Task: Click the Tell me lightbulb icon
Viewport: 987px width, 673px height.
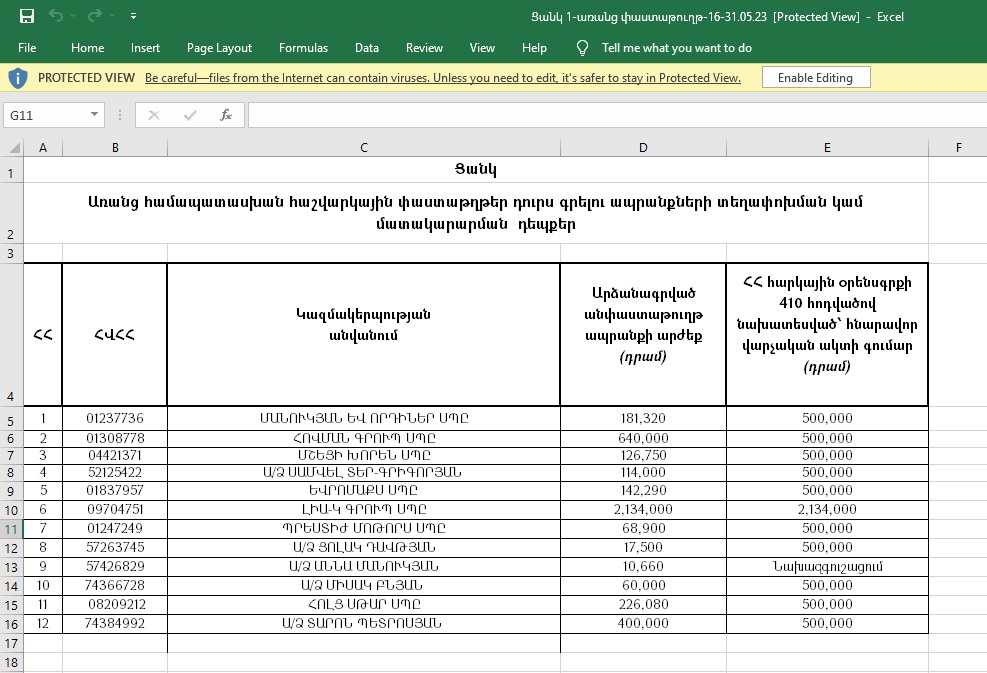Action: click(583, 47)
